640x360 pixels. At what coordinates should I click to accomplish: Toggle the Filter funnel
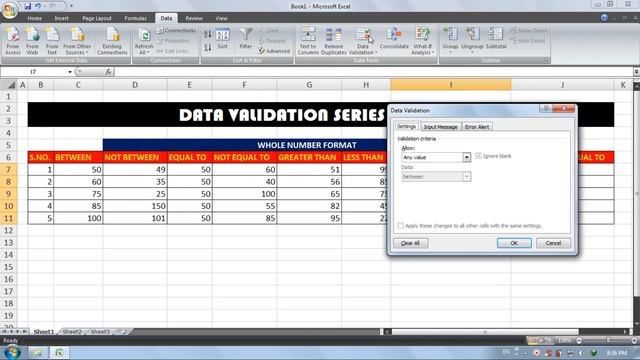click(246, 39)
